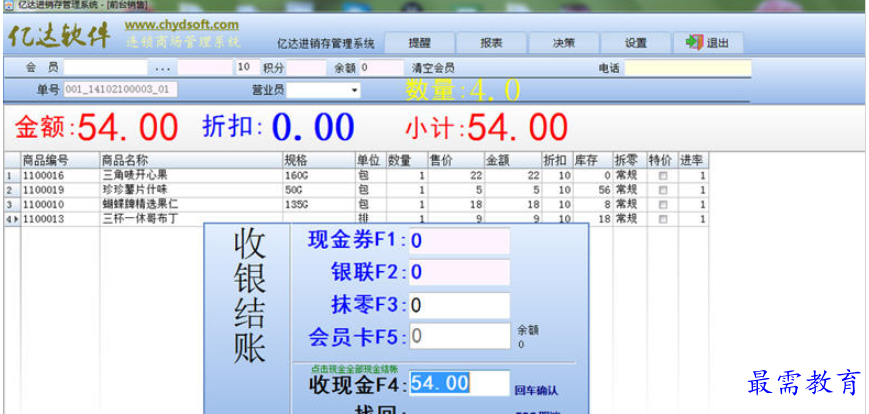This screenshot has width=869, height=414.
Task: Click the 回车确认 label
Action: [536, 390]
